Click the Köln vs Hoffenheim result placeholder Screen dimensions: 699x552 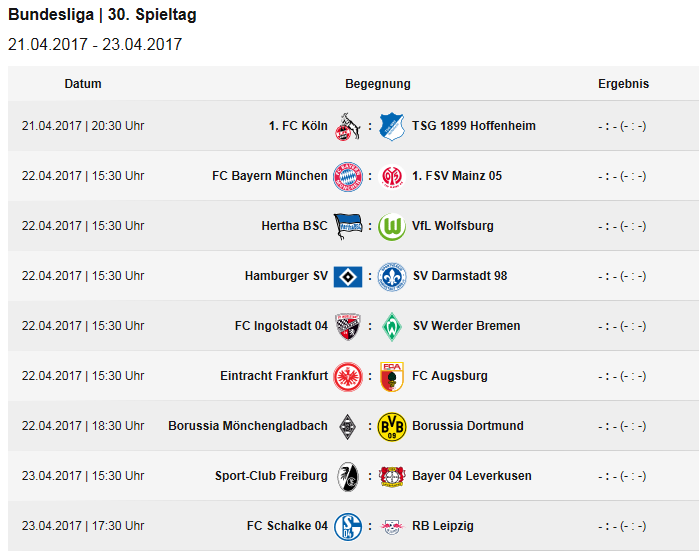point(622,126)
